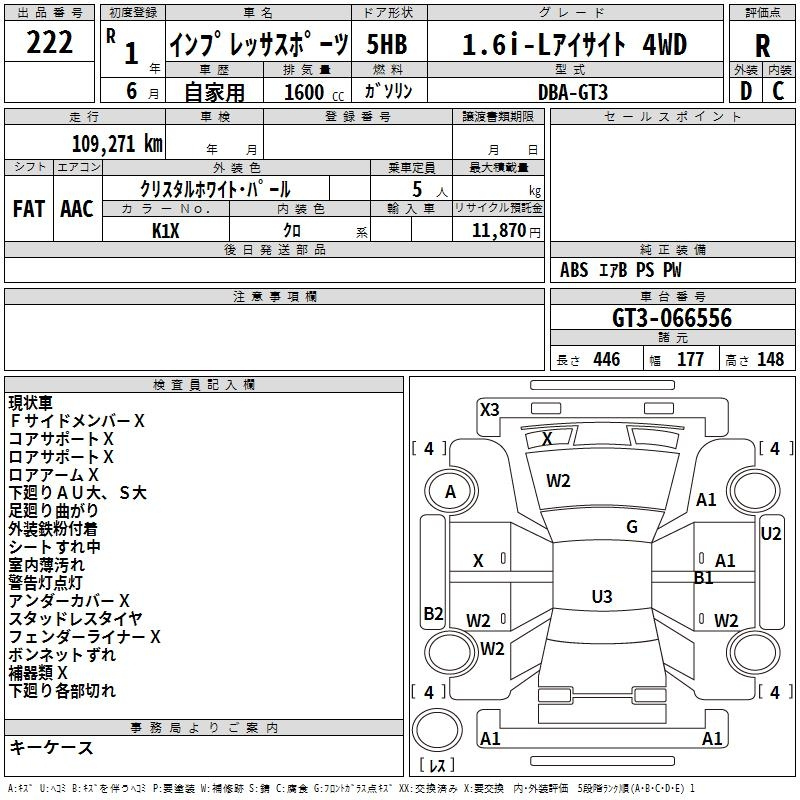Select the B1 mark on car diagram
The width and height of the screenshot is (800, 800).
coord(704,577)
